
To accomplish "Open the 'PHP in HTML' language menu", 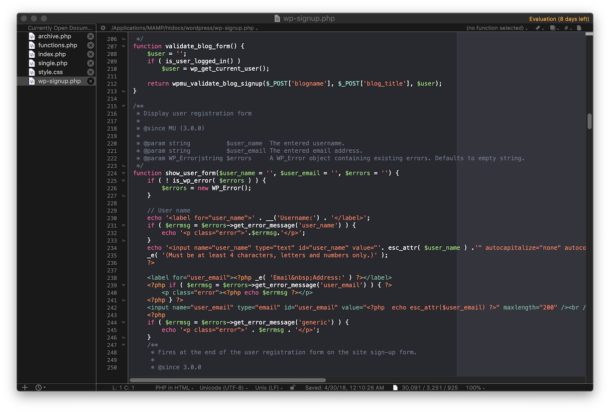I will (x=174, y=388).
